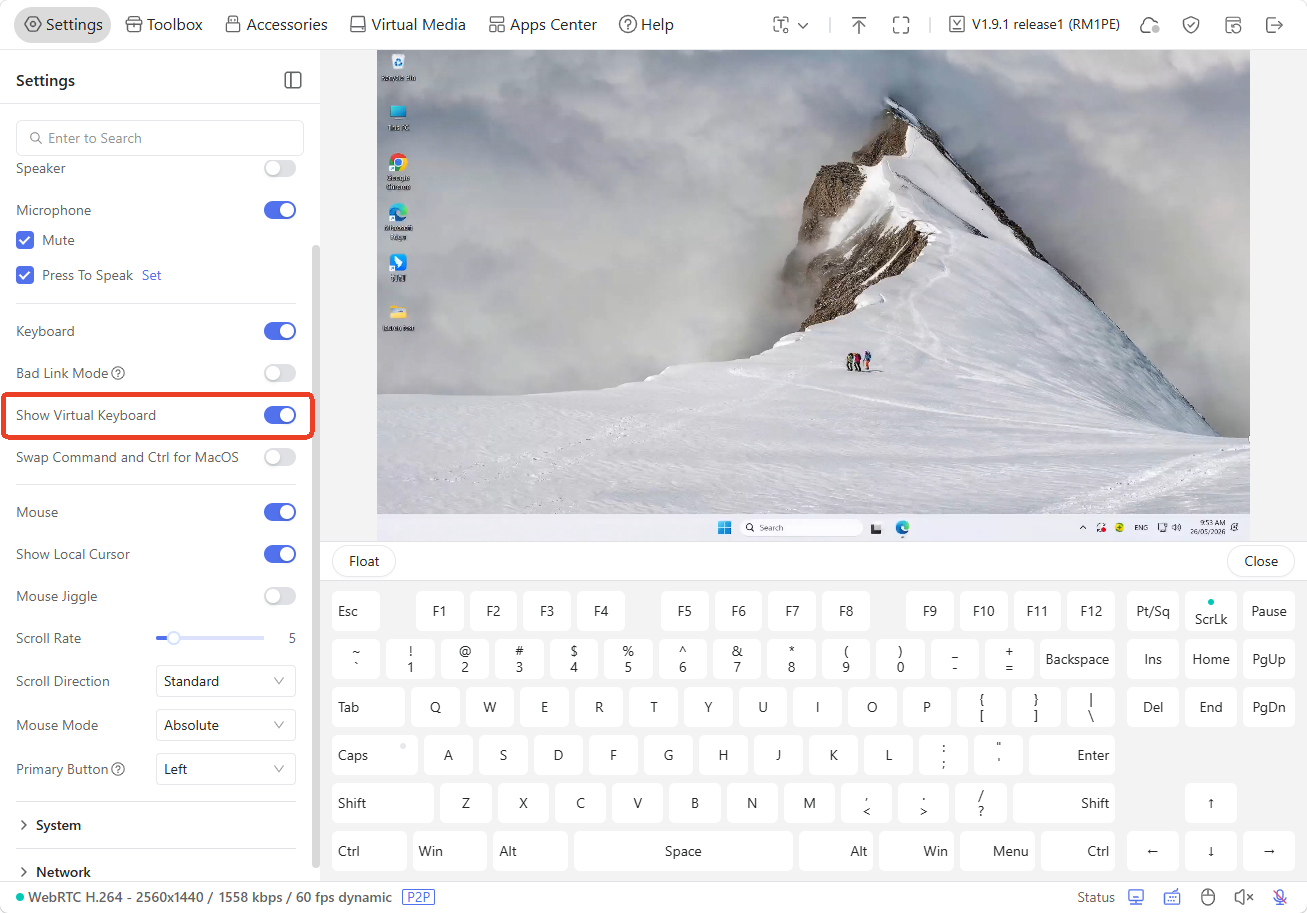The width and height of the screenshot is (1307, 913).
Task: Click the Enter key on virtual keyboard
Action: (1071, 755)
